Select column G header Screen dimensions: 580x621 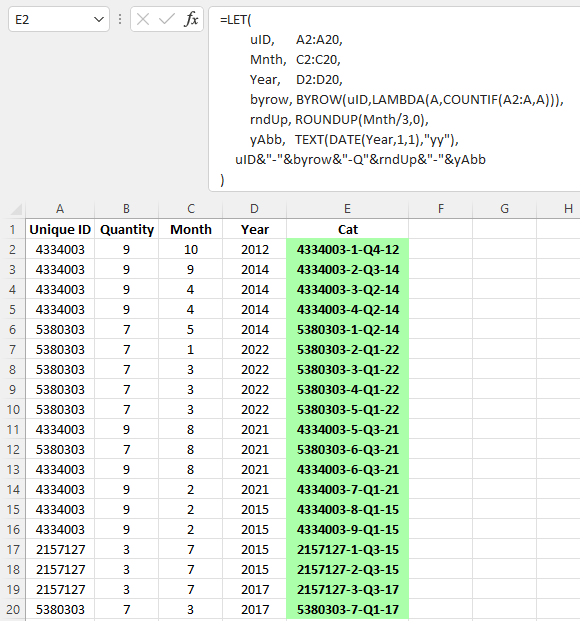coord(504,209)
